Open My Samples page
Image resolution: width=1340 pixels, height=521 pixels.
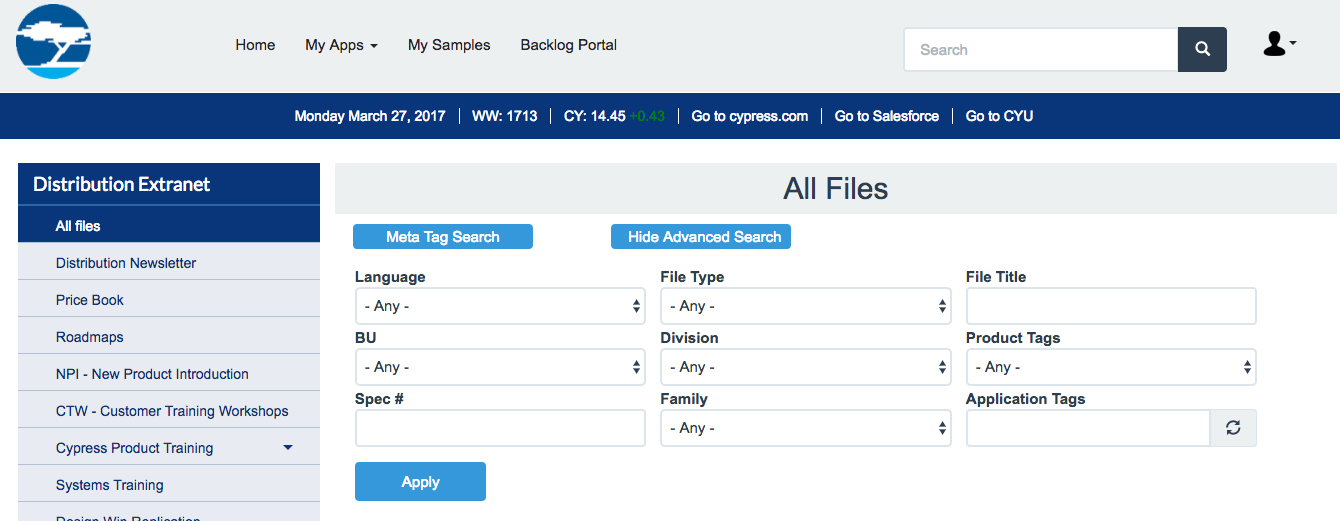(x=449, y=45)
